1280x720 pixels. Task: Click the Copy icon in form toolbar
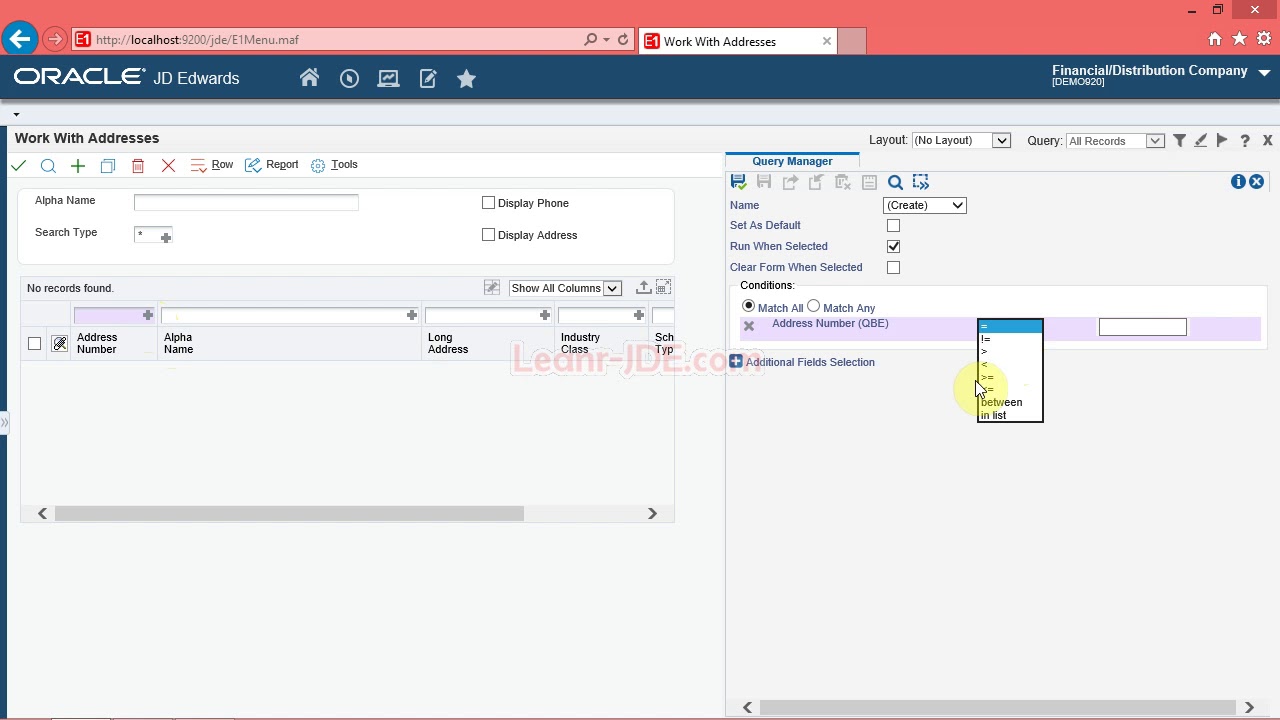(x=108, y=165)
